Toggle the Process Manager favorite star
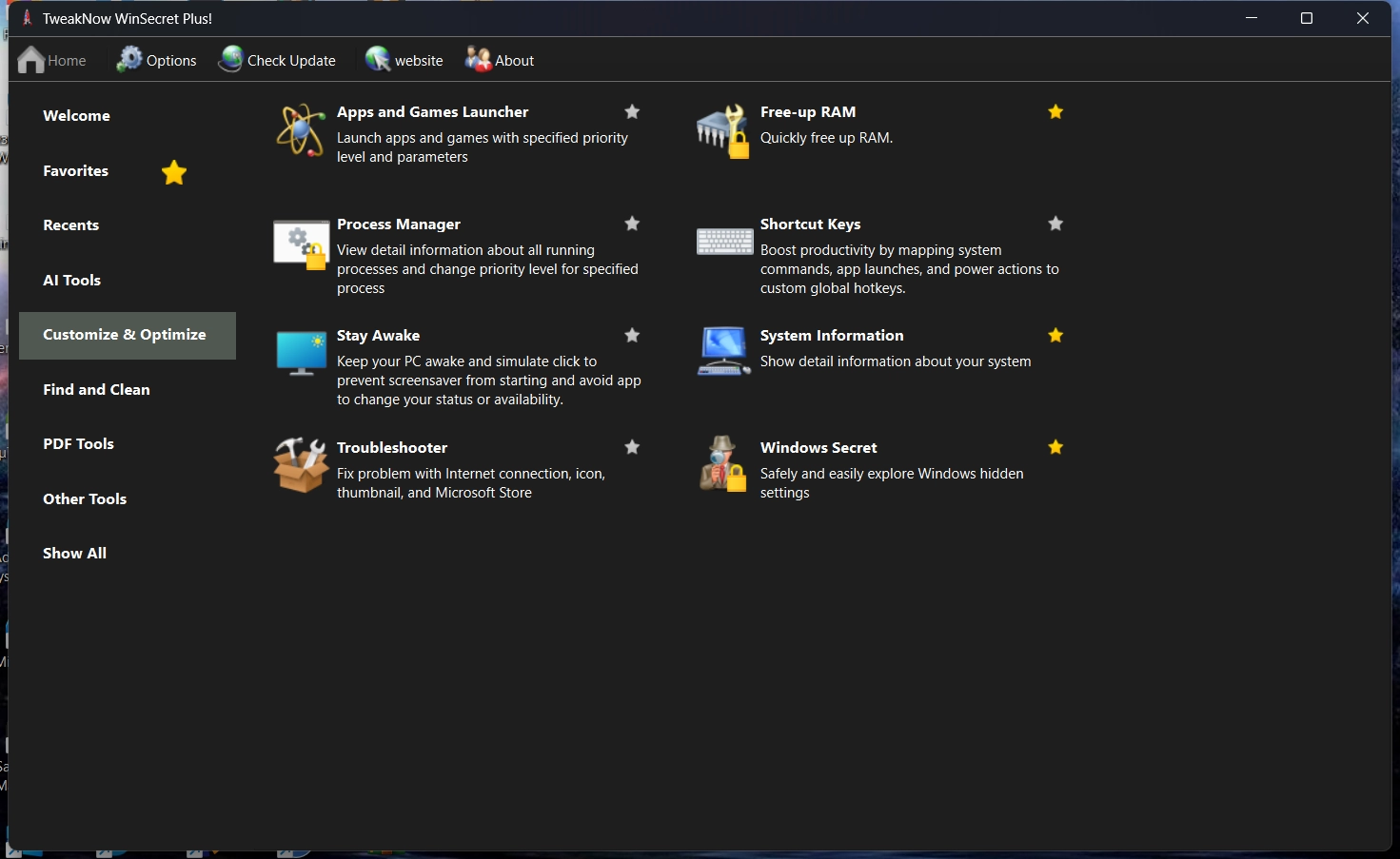 coord(632,224)
